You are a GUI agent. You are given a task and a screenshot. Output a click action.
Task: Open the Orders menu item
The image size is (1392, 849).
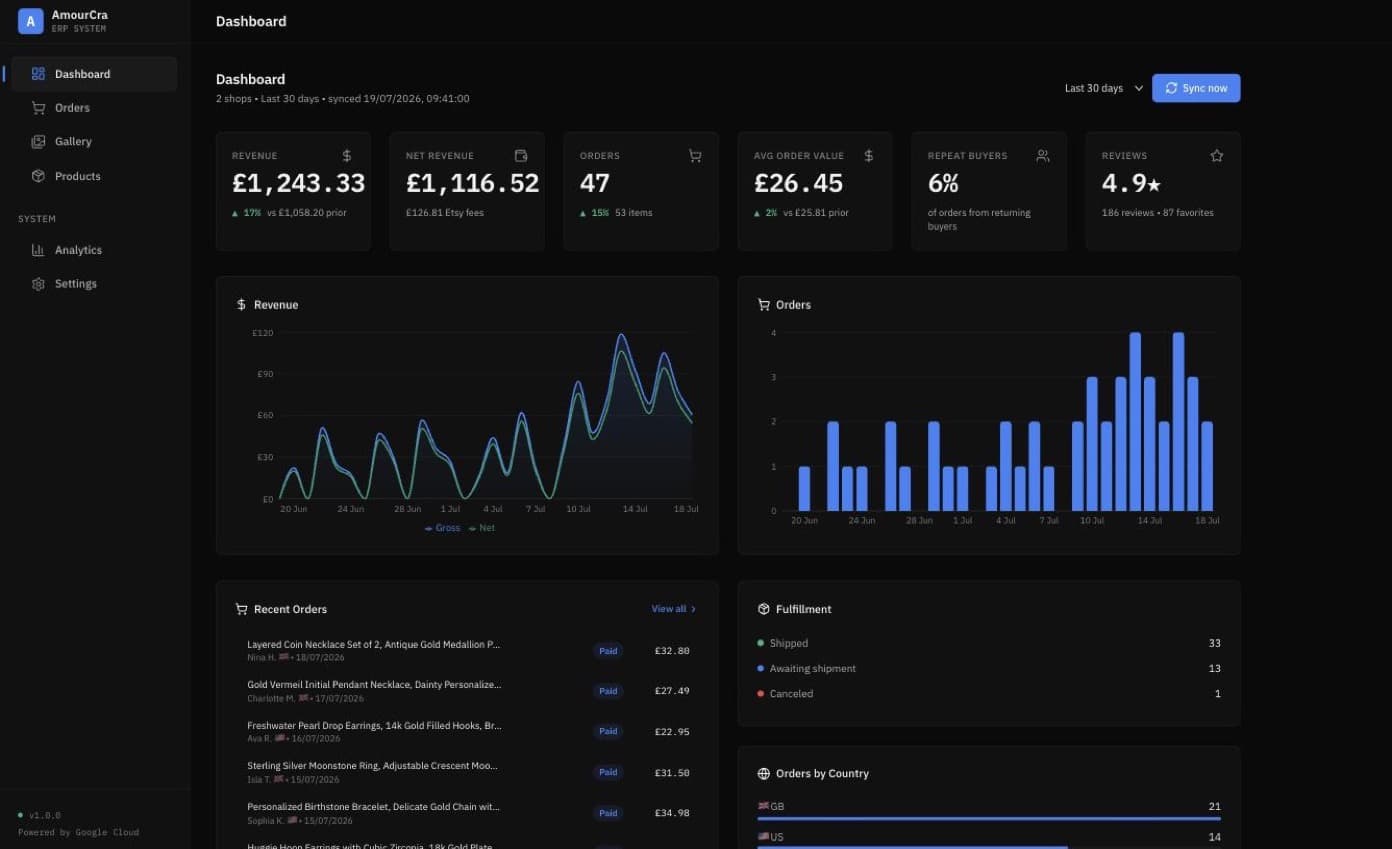click(x=94, y=108)
